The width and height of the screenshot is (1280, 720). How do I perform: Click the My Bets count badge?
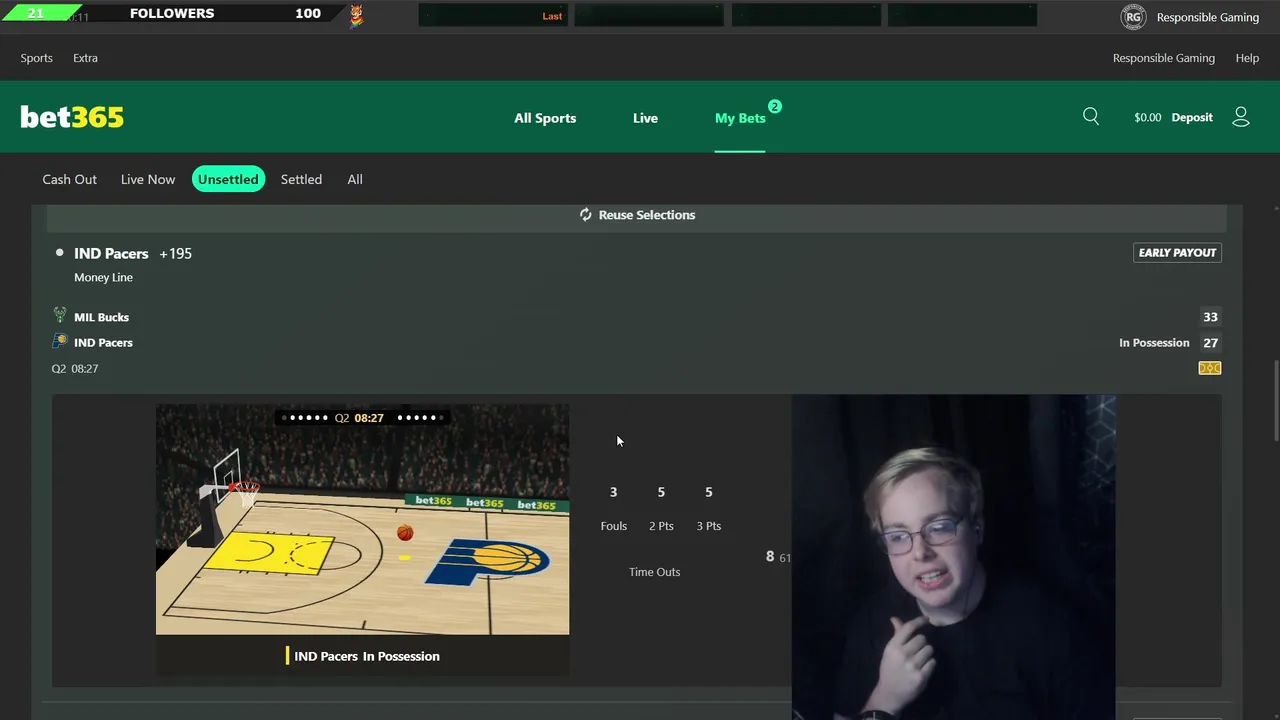click(774, 106)
